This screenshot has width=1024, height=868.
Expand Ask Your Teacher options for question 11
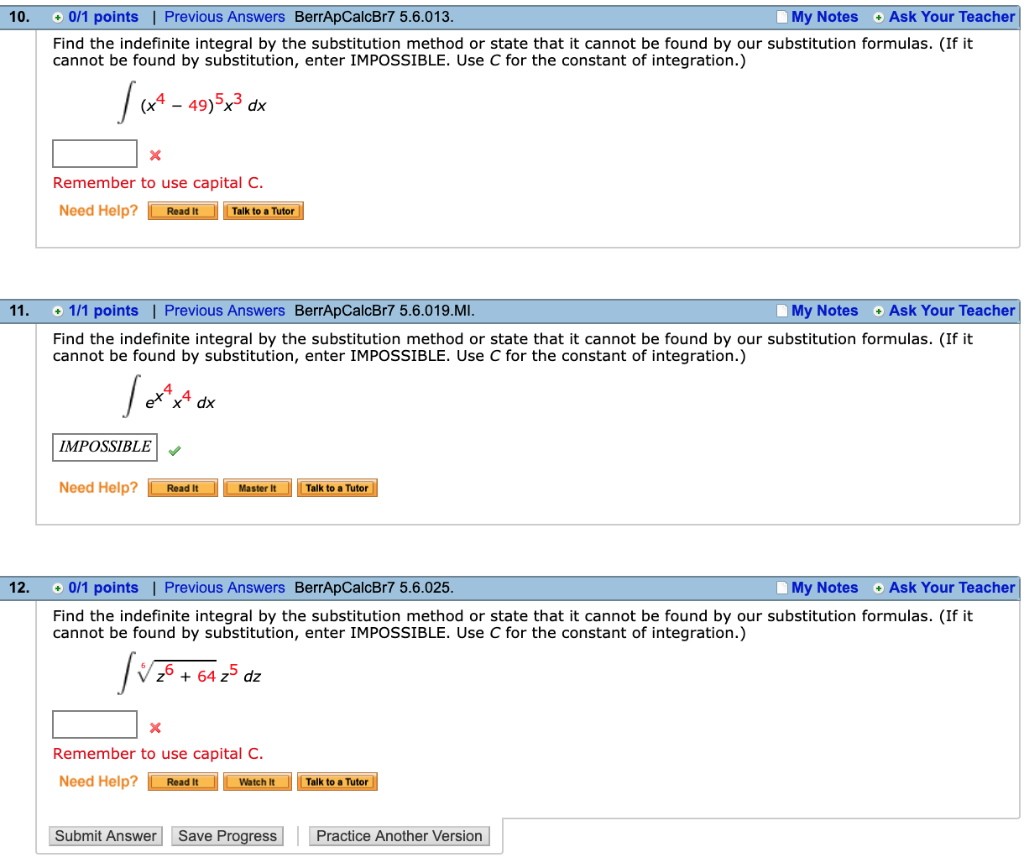879,310
